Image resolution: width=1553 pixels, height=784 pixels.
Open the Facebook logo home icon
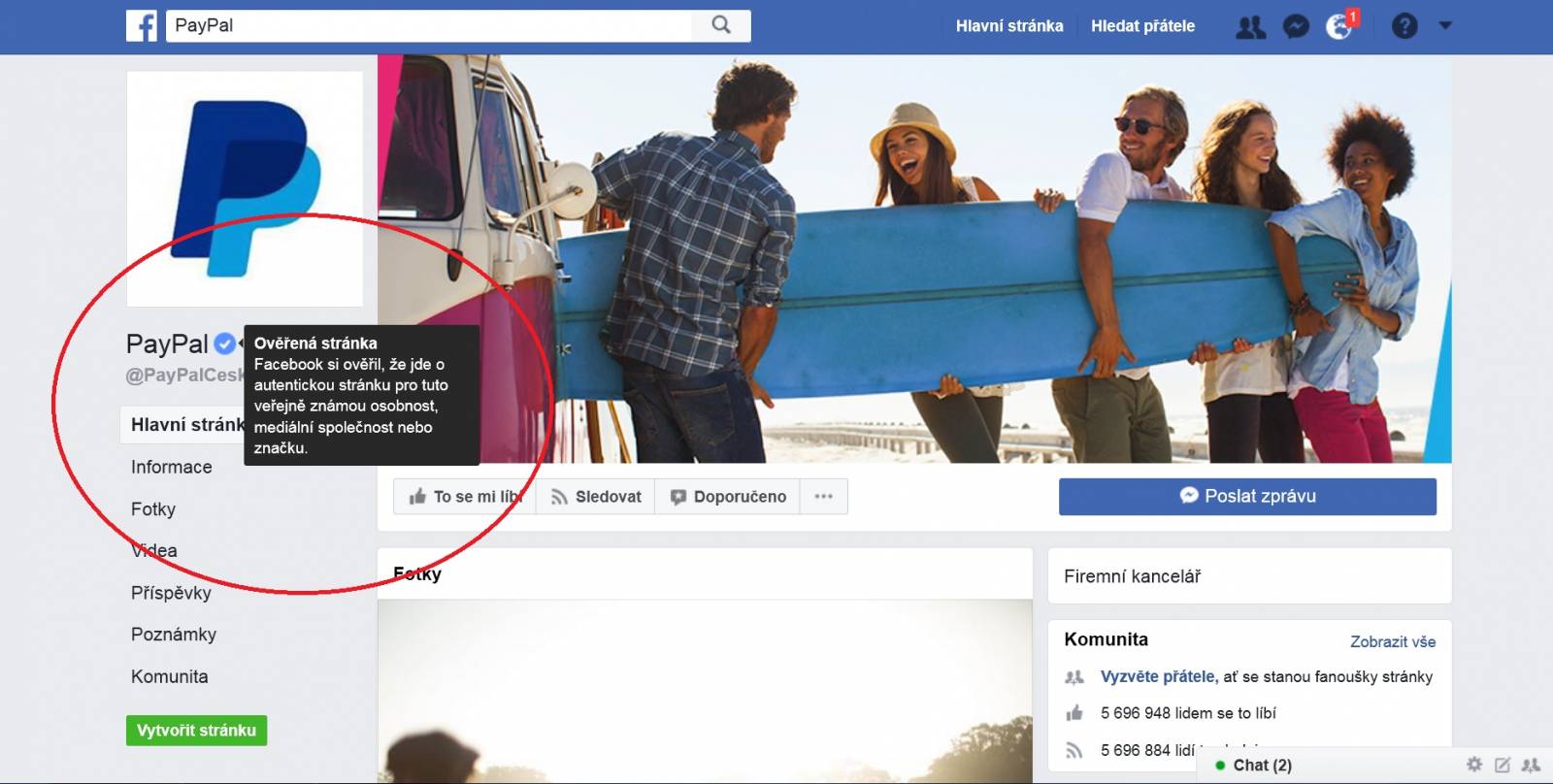142,25
